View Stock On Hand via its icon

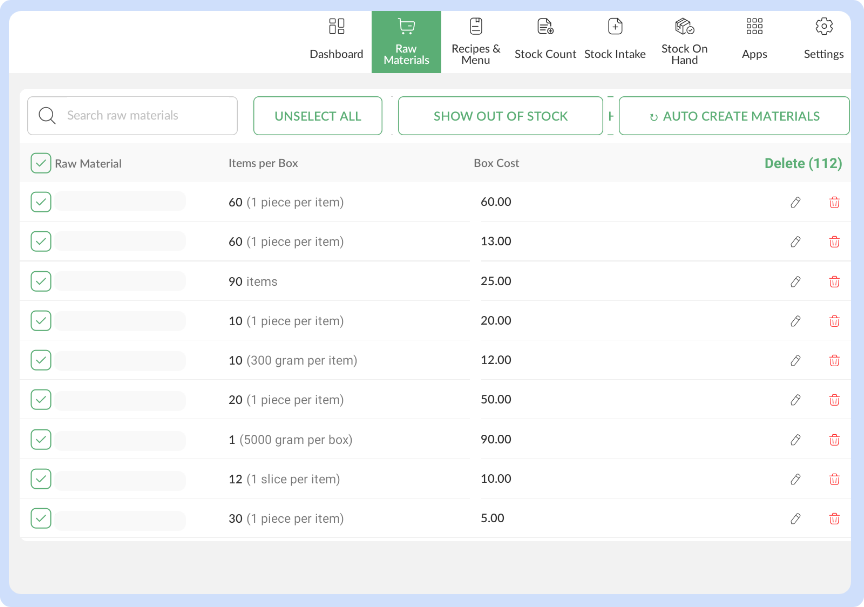(684, 26)
